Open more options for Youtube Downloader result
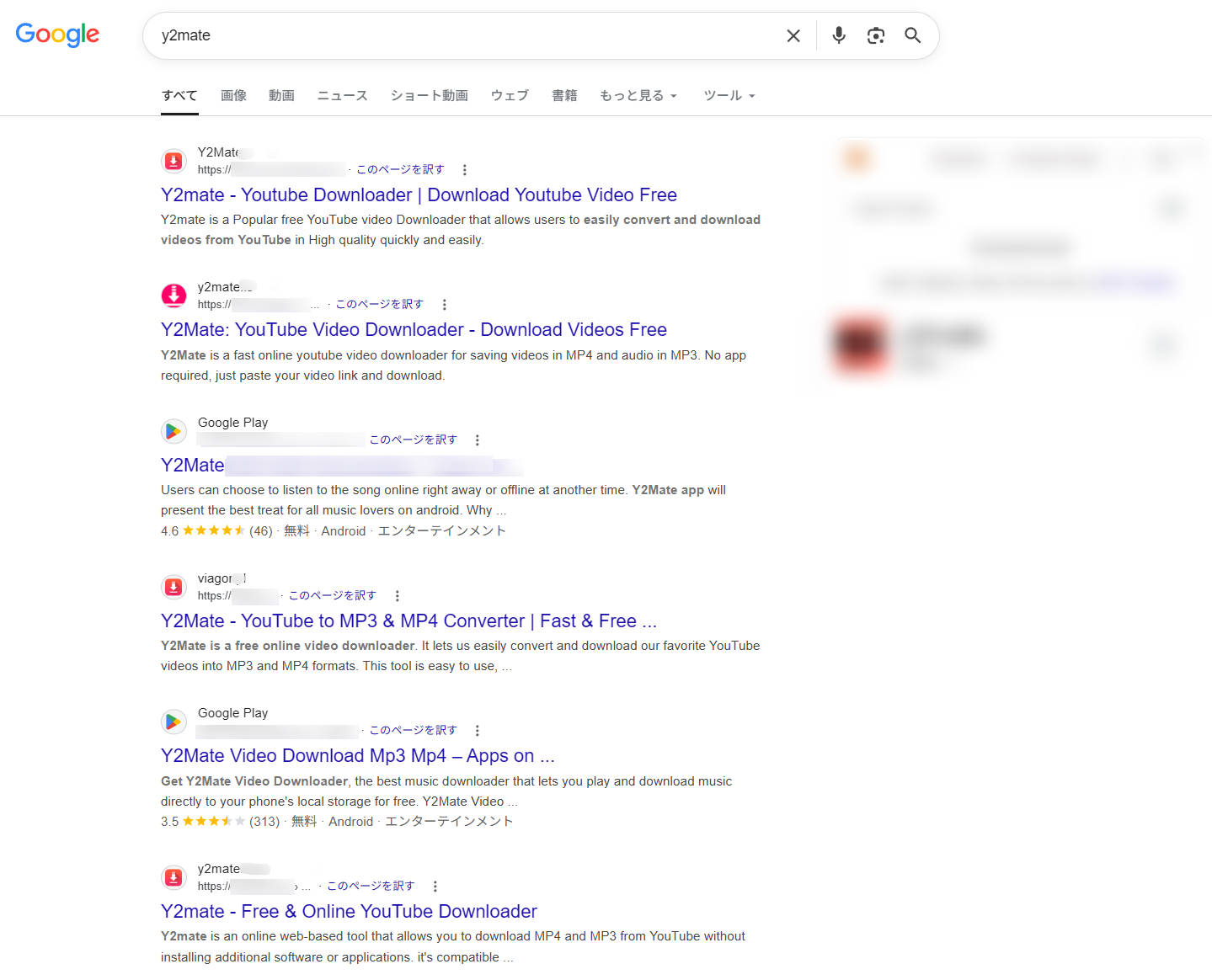 [x=464, y=170]
